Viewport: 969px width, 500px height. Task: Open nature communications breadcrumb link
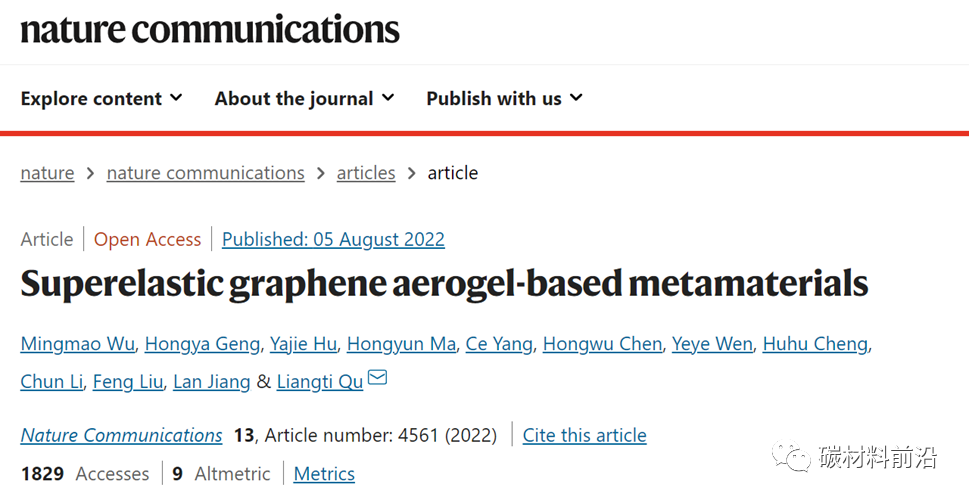(x=205, y=173)
